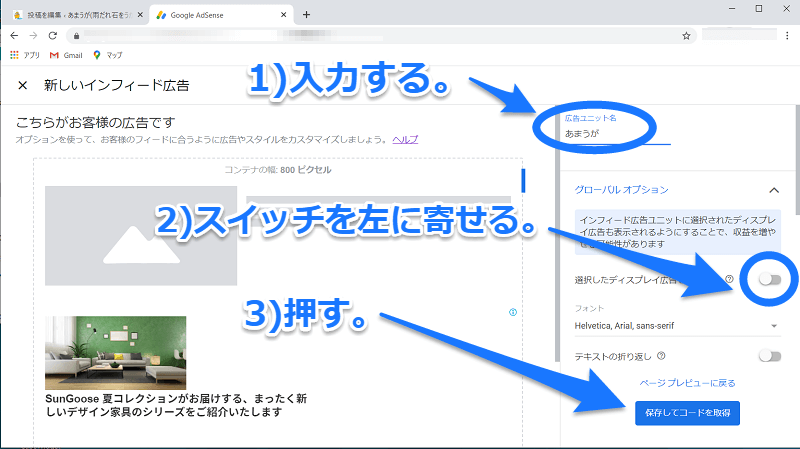Viewport: 800px width, 449px height.
Task: Open the Help (ヘルプ) link
Action: pos(405,139)
